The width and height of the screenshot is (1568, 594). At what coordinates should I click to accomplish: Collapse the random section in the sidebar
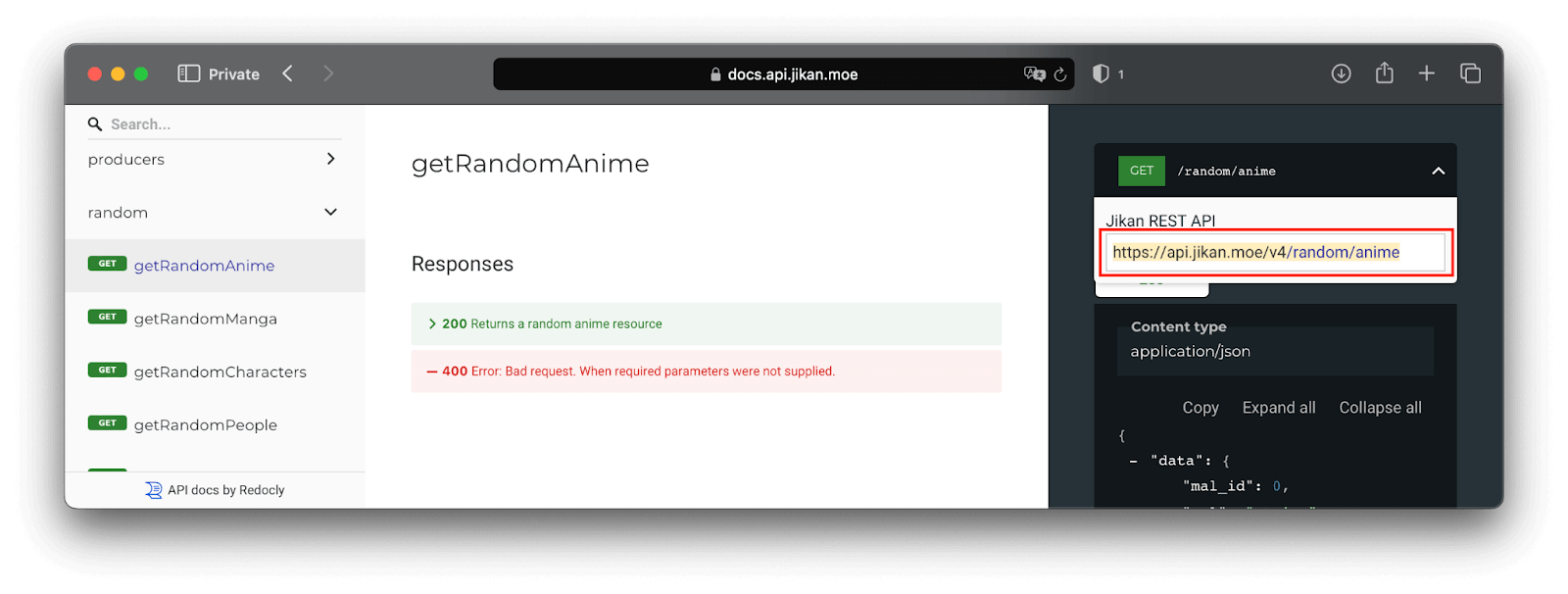pyautogui.click(x=330, y=212)
